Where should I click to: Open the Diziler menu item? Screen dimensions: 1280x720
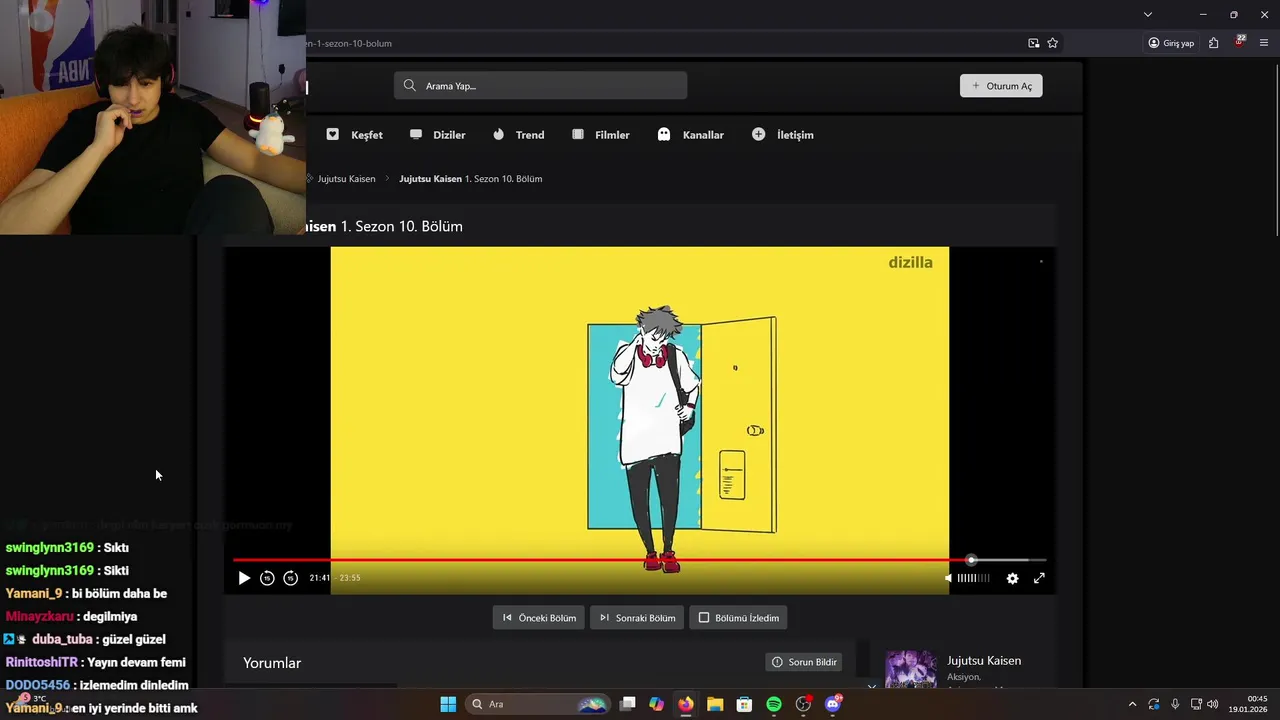point(437,135)
